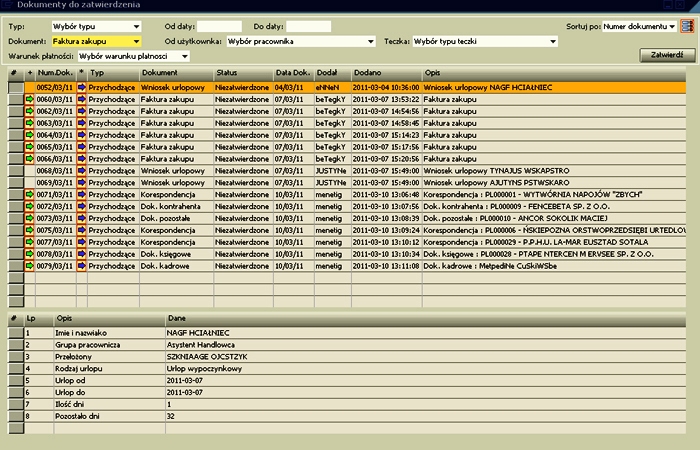This screenshot has height=450, width=700.
Task: Click blue arrow icon in row 0052/03/11
Action: pos(81,88)
